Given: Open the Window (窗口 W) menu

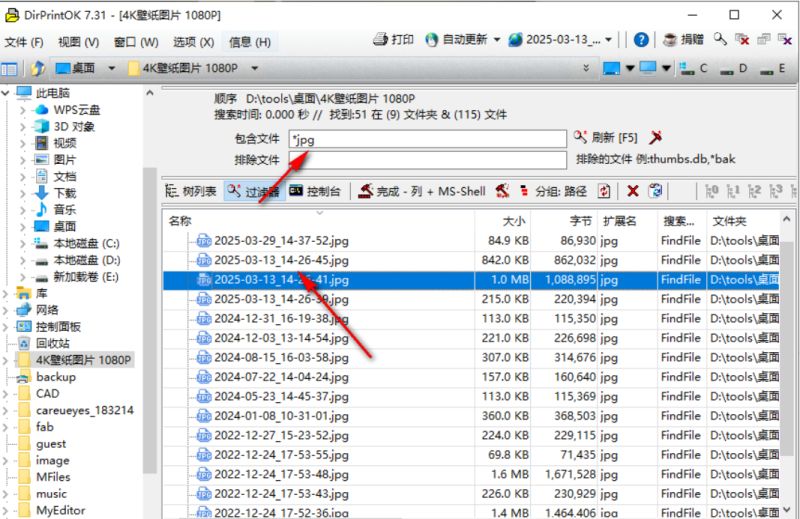Looking at the screenshot, I should [136, 42].
